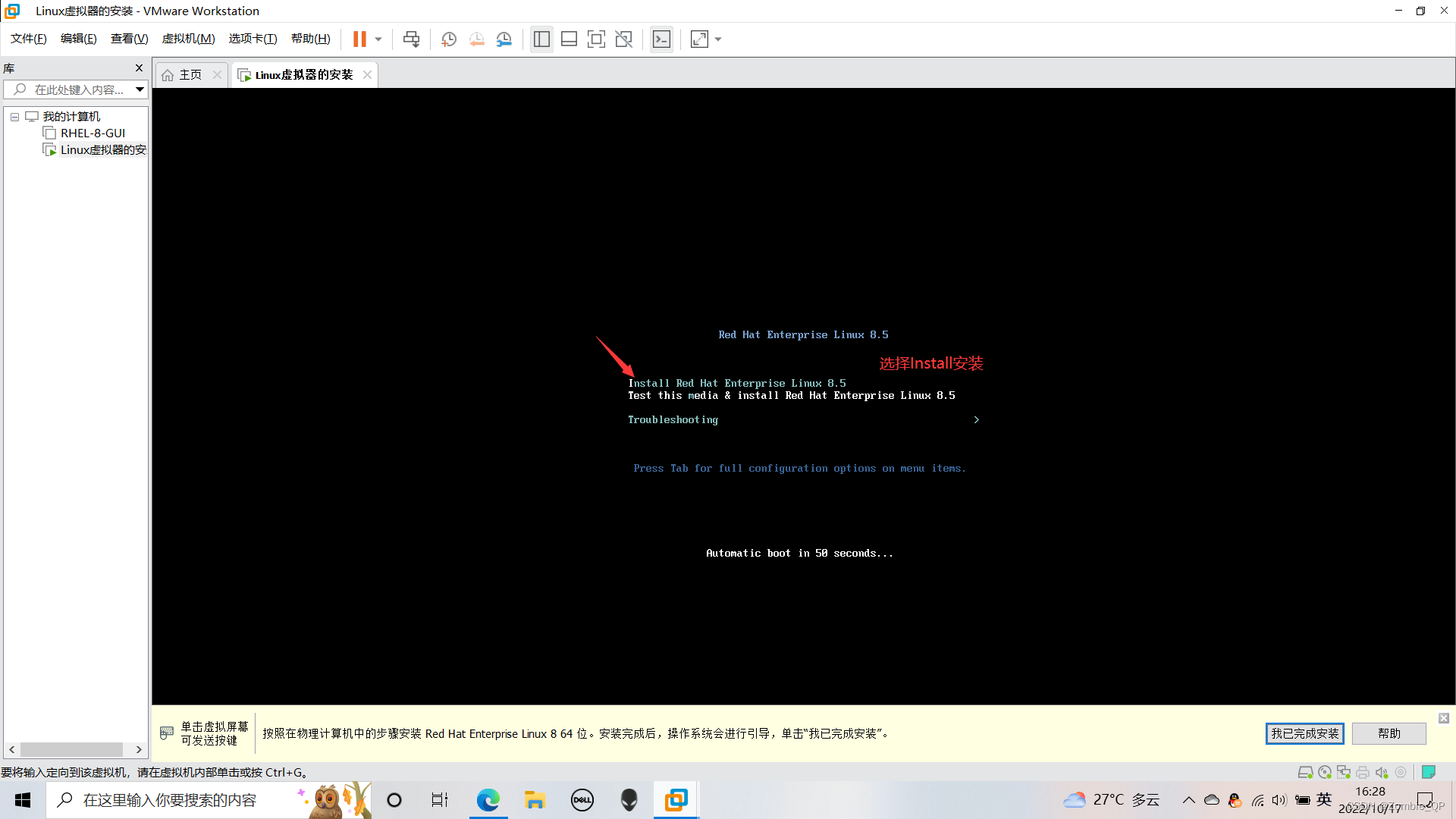Click 主页 tab
This screenshot has width=1456, height=819.
coord(190,74)
